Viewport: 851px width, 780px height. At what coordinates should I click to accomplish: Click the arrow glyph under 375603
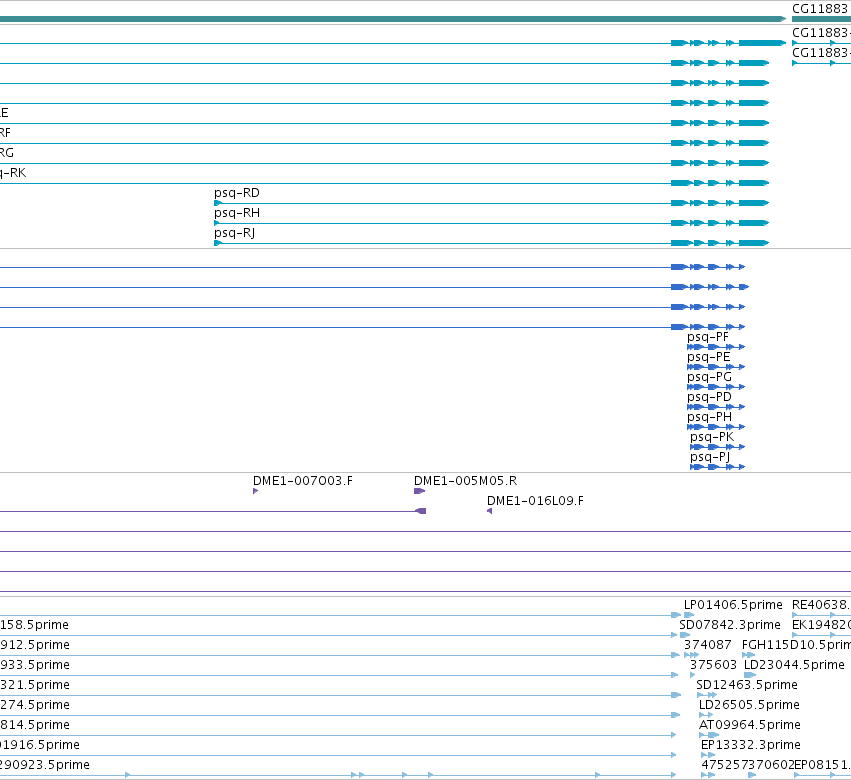tap(693, 675)
